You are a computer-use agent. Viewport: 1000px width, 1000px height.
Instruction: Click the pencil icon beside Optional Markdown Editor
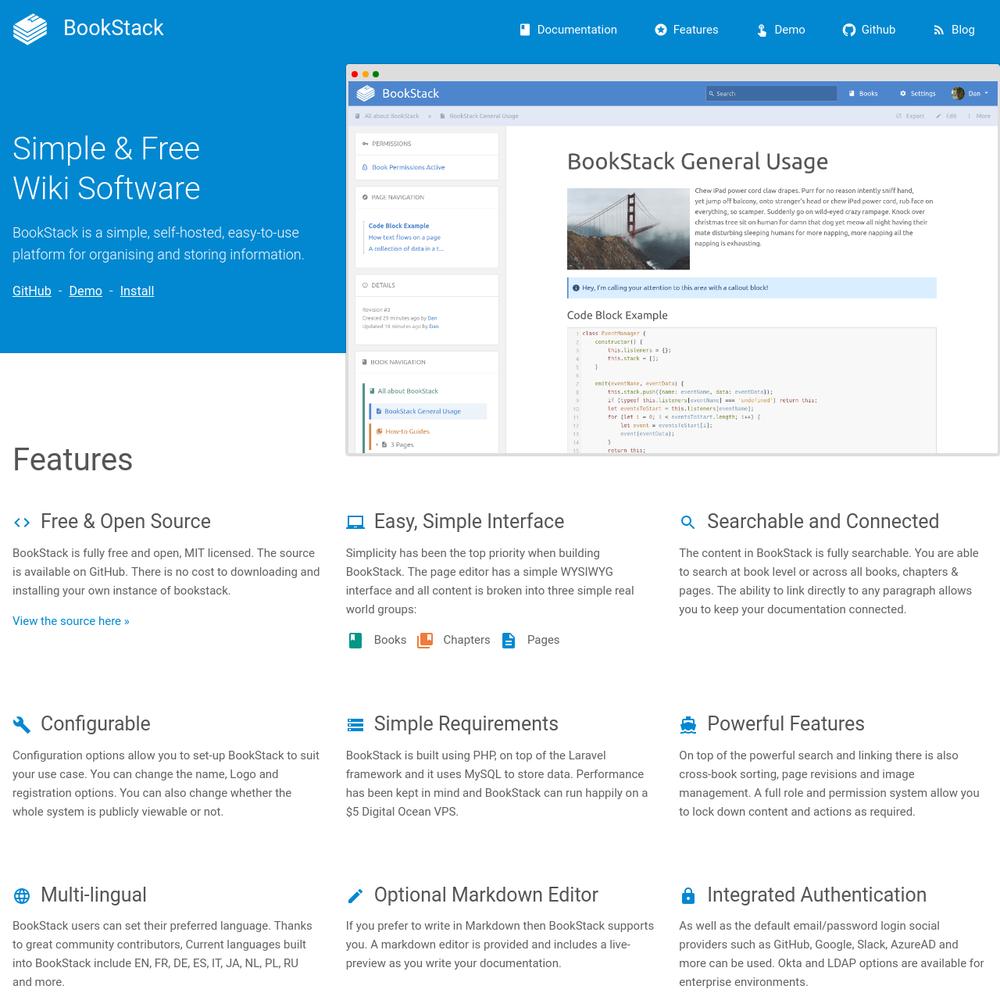pyautogui.click(x=355, y=895)
